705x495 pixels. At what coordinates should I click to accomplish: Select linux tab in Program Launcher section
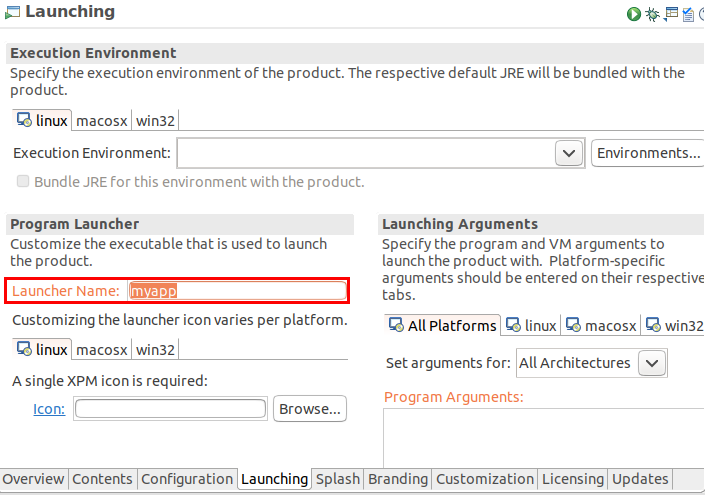pos(42,349)
